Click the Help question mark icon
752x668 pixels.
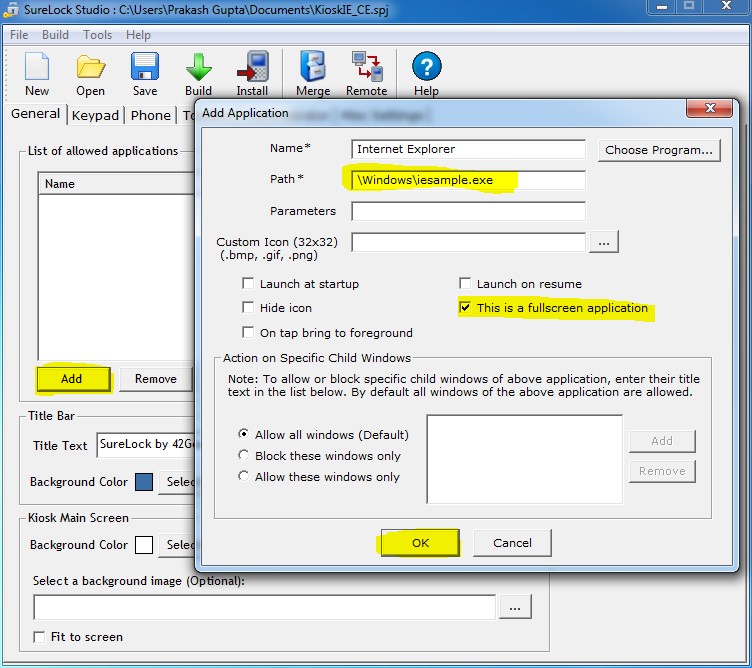[x=426, y=68]
